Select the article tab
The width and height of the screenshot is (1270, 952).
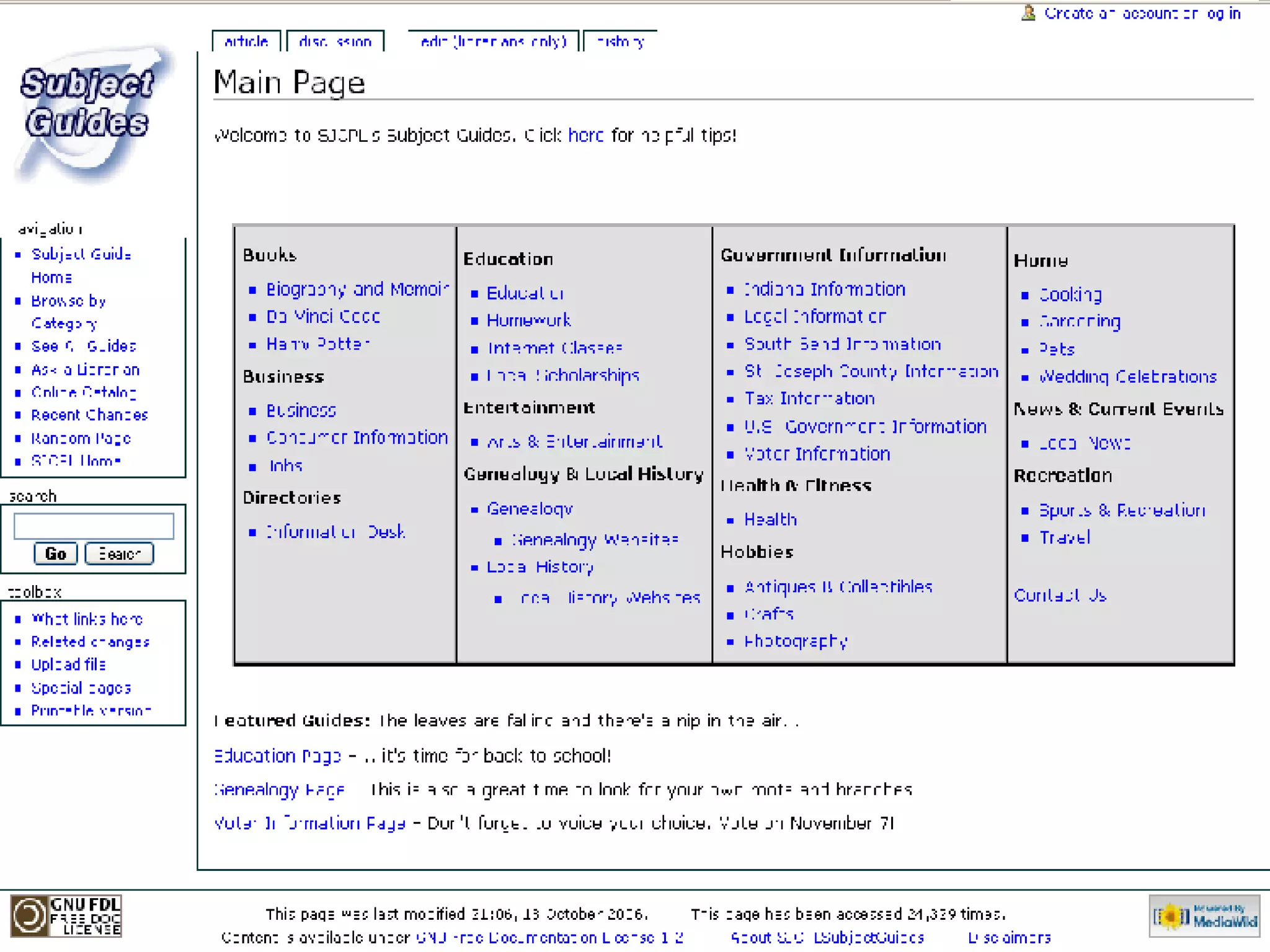246,42
